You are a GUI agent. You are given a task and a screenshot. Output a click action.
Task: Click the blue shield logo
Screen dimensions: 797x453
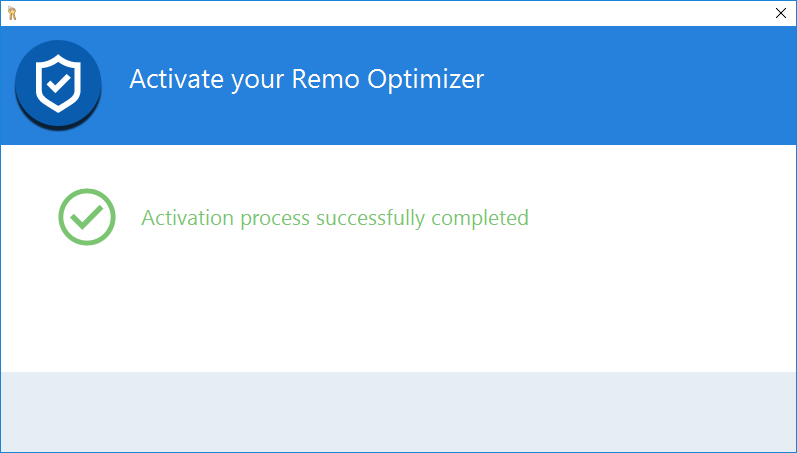58,83
